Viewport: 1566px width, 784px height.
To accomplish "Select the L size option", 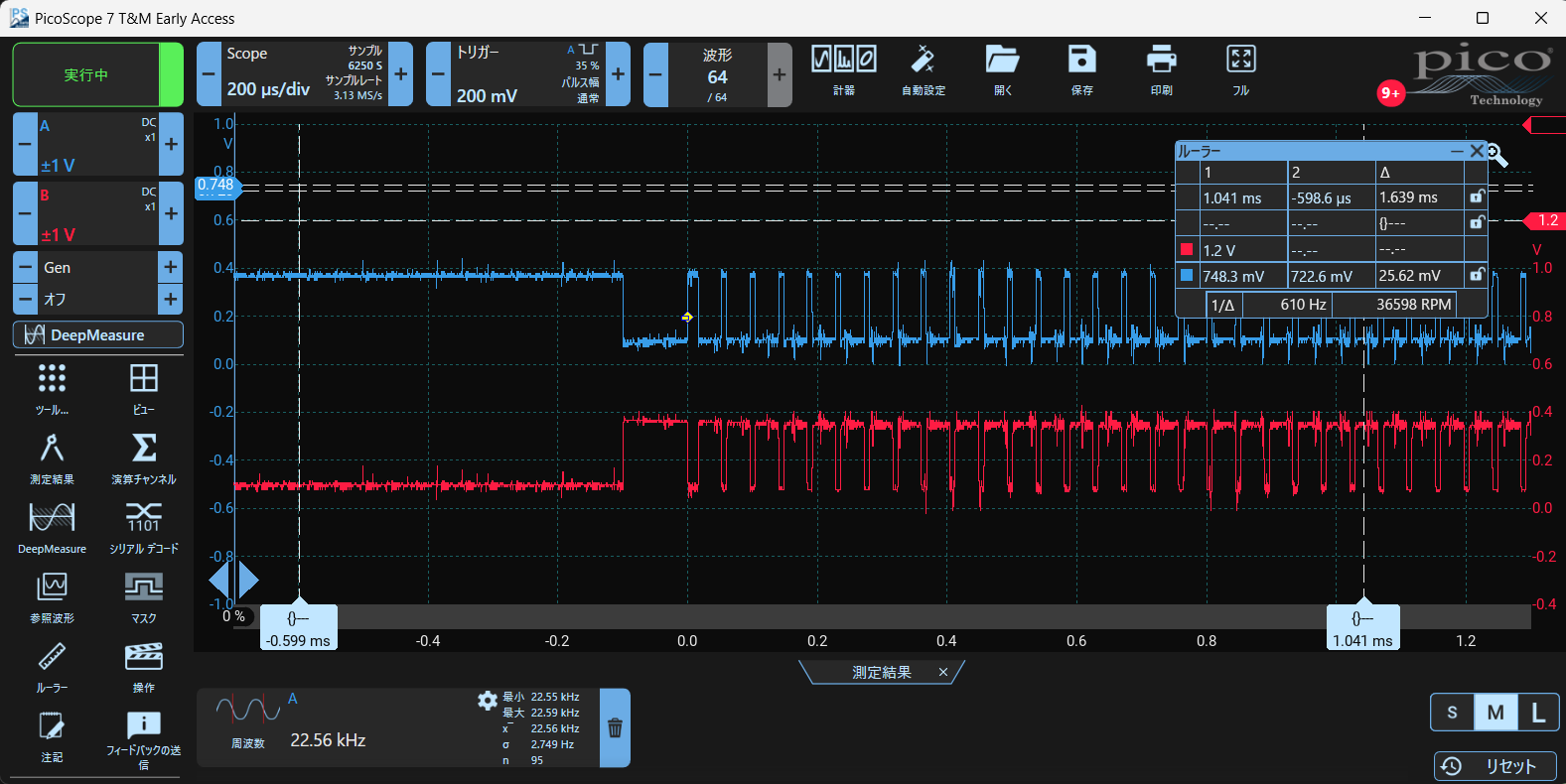I will pyautogui.click(x=1538, y=712).
